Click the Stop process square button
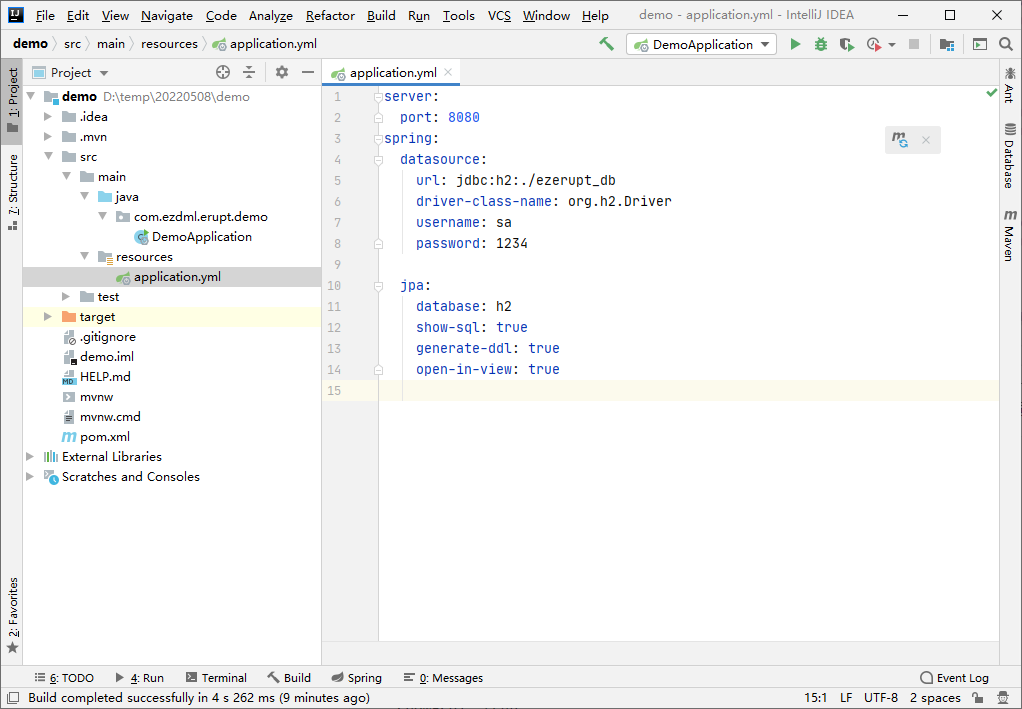 pyautogui.click(x=914, y=44)
